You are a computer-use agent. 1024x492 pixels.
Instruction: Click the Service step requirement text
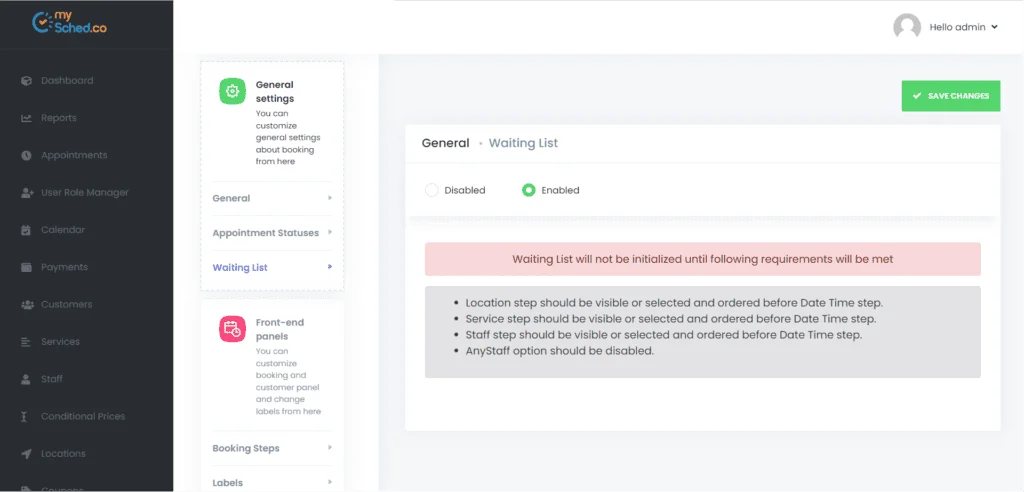coord(671,319)
